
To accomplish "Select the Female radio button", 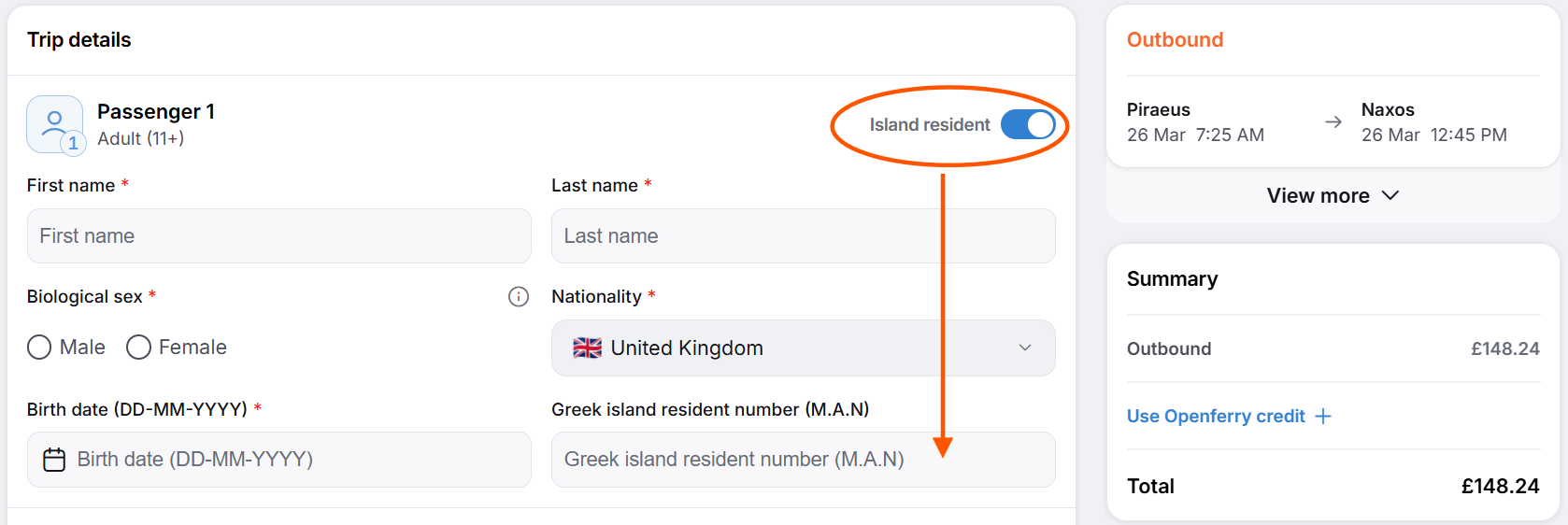I will (x=138, y=348).
